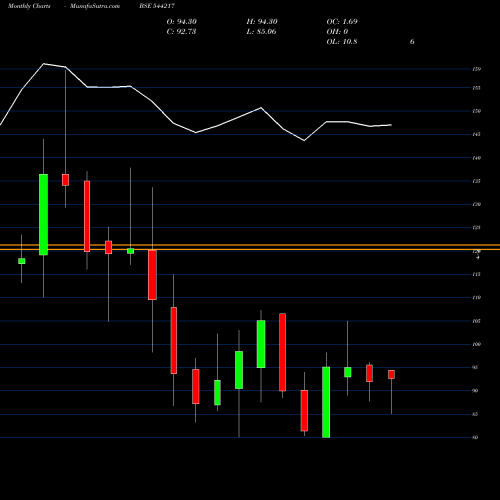Click the 125 price axis label
The image size is (500, 500).
coord(476,228)
